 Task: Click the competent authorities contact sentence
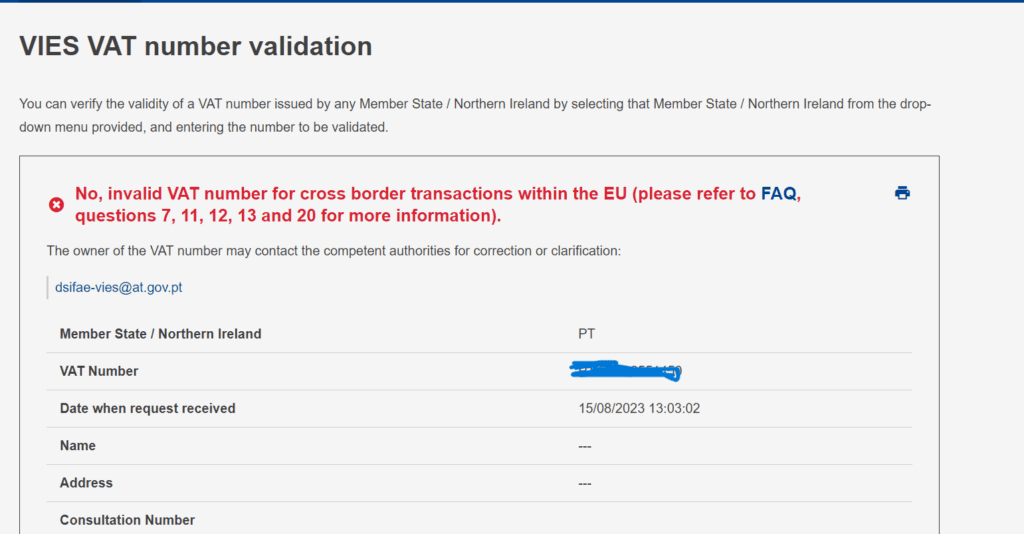click(334, 250)
